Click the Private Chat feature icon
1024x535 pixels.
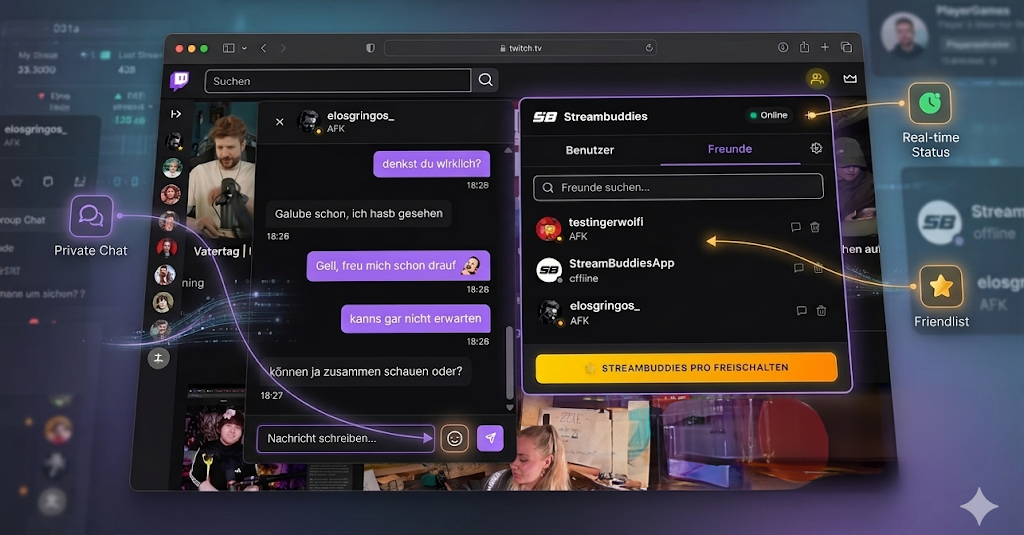click(x=91, y=216)
